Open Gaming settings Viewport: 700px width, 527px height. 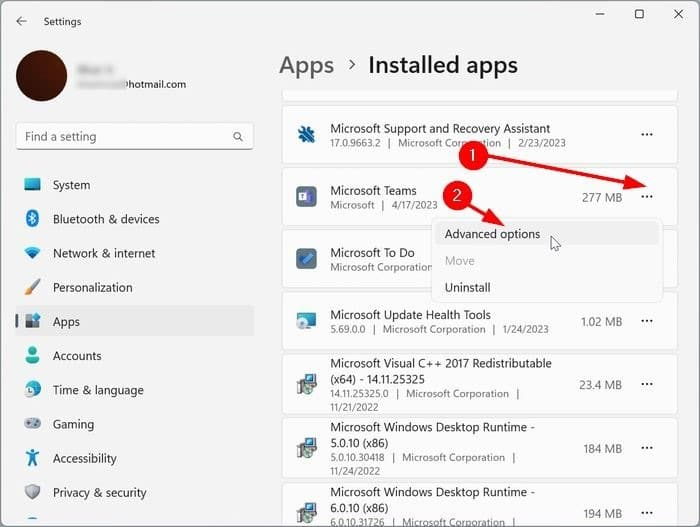coord(134,424)
